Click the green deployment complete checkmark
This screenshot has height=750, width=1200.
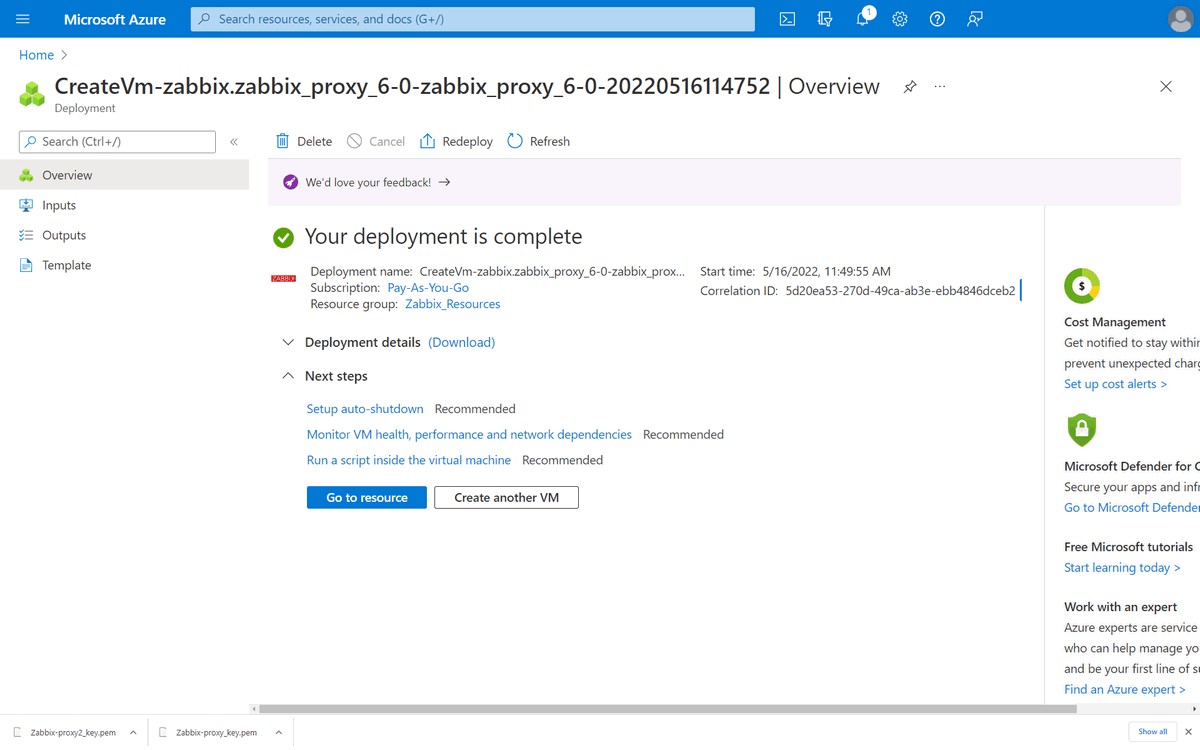(x=284, y=237)
